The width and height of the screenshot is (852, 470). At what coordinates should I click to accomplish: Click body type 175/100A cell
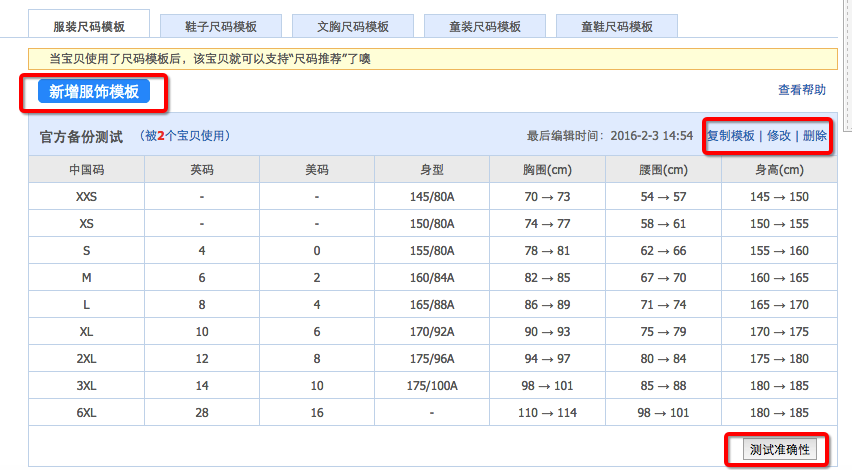(432, 385)
